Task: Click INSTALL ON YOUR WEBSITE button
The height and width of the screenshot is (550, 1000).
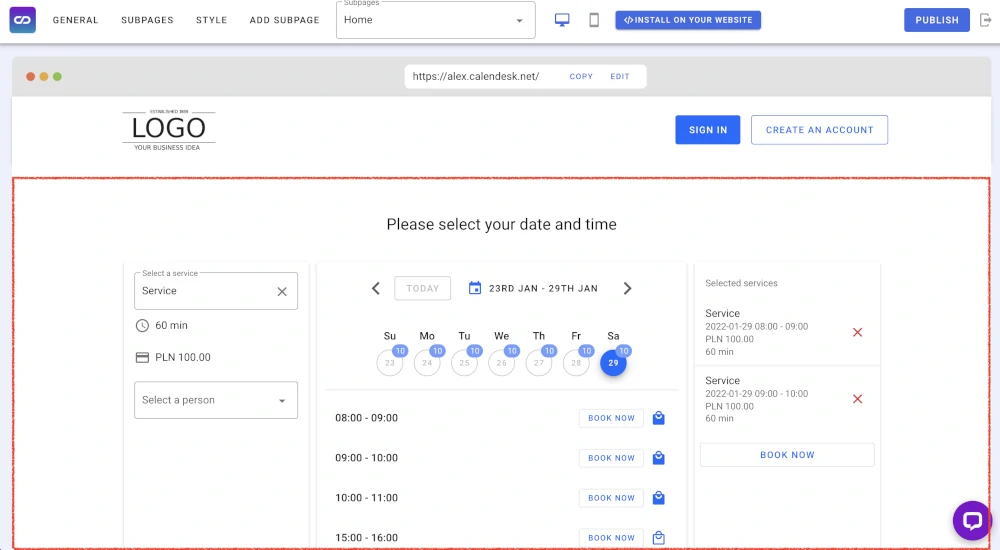Action: (688, 20)
